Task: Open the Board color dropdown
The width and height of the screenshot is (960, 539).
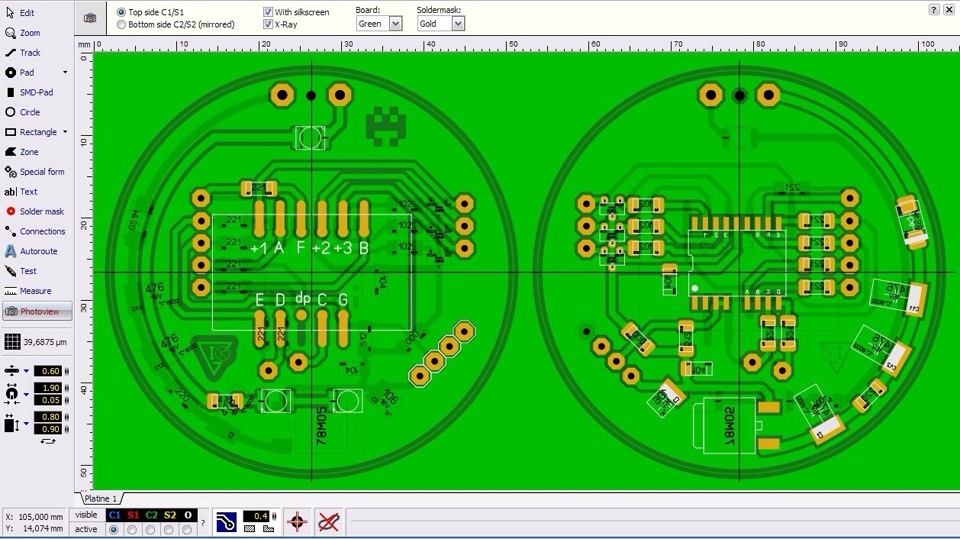Action: click(396, 24)
